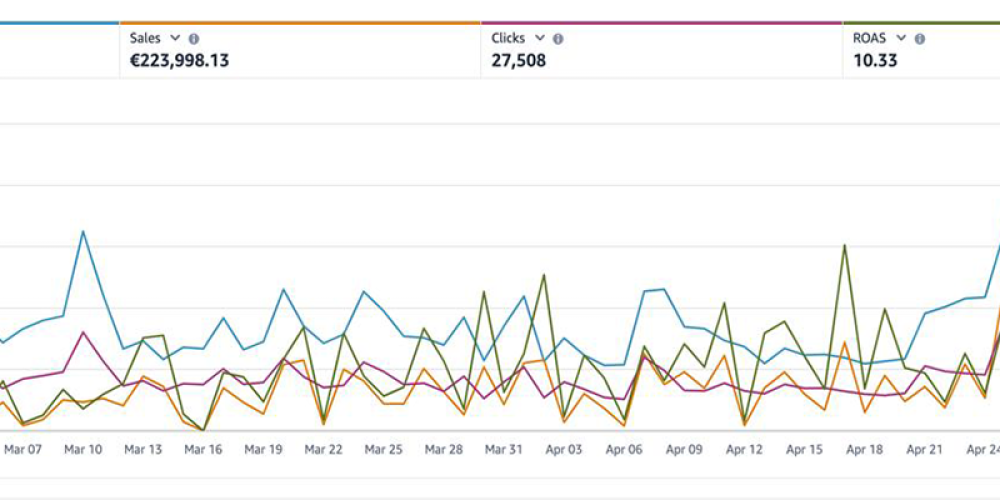Select the Clicks value 27,508
The image size is (1000, 500).
[x=518, y=60]
